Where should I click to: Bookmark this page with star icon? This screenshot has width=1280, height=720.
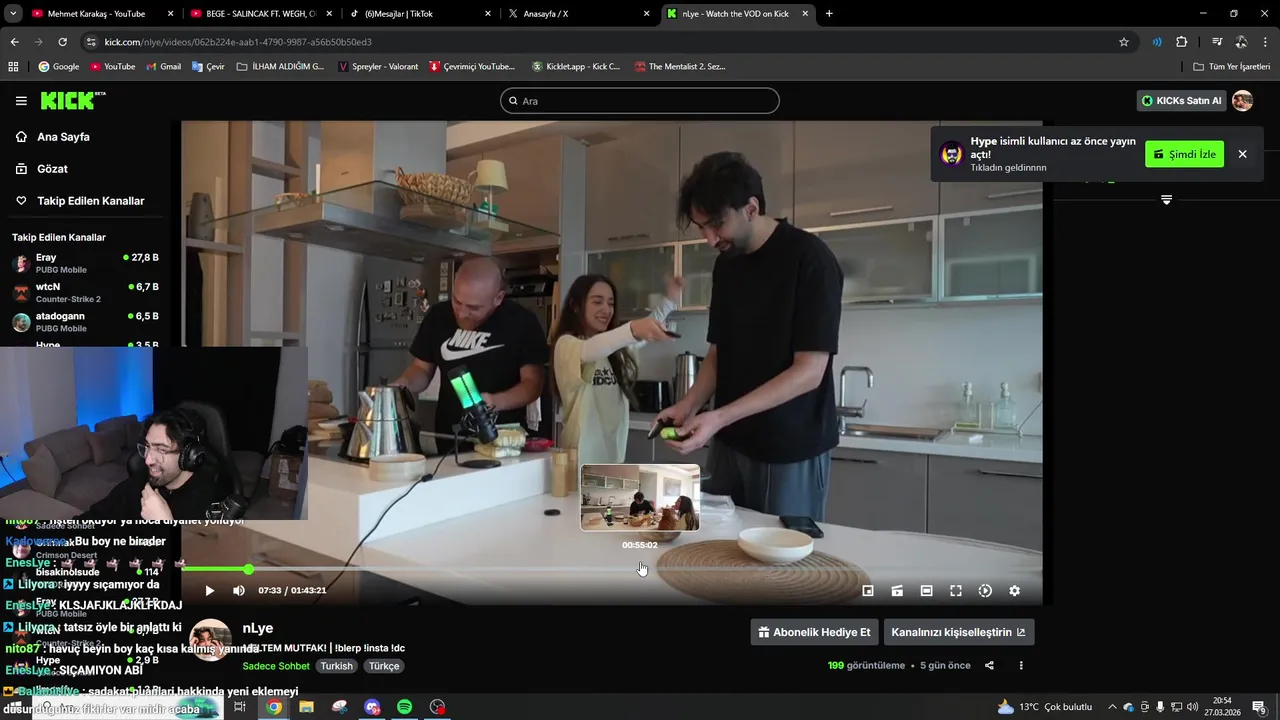pos(1124,42)
